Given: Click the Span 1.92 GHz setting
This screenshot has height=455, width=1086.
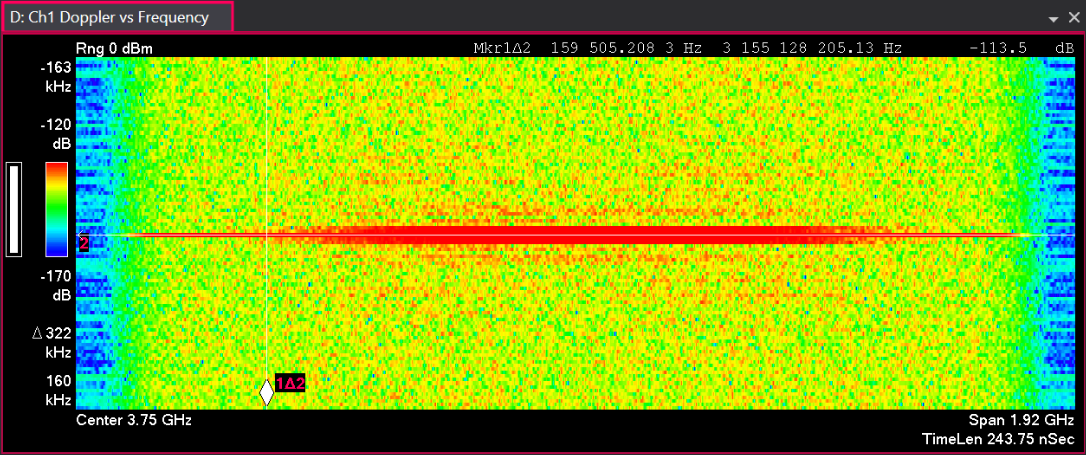Looking at the screenshot, I should [1021, 420].
